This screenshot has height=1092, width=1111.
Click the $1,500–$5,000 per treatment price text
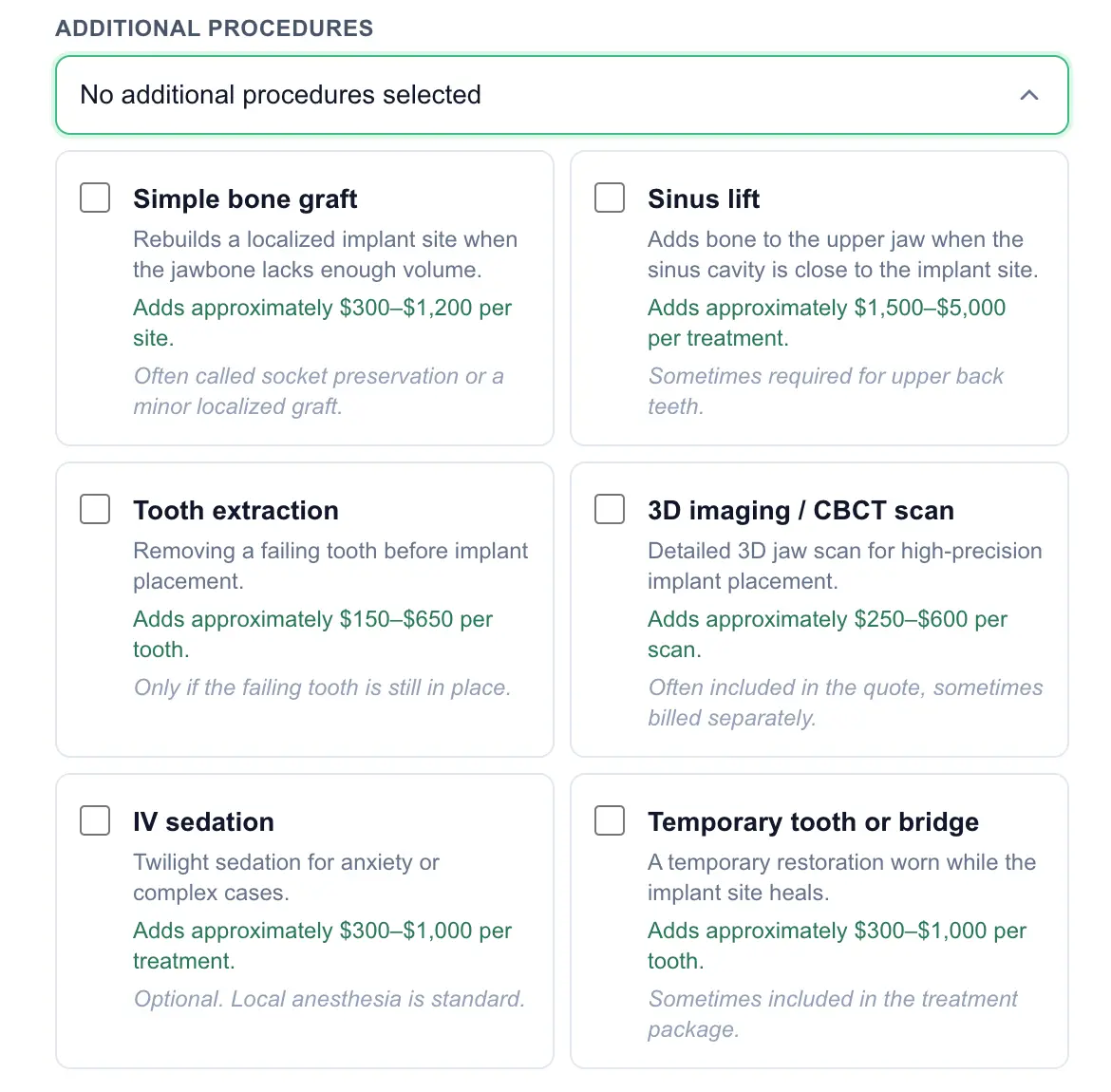click(826, 323)
